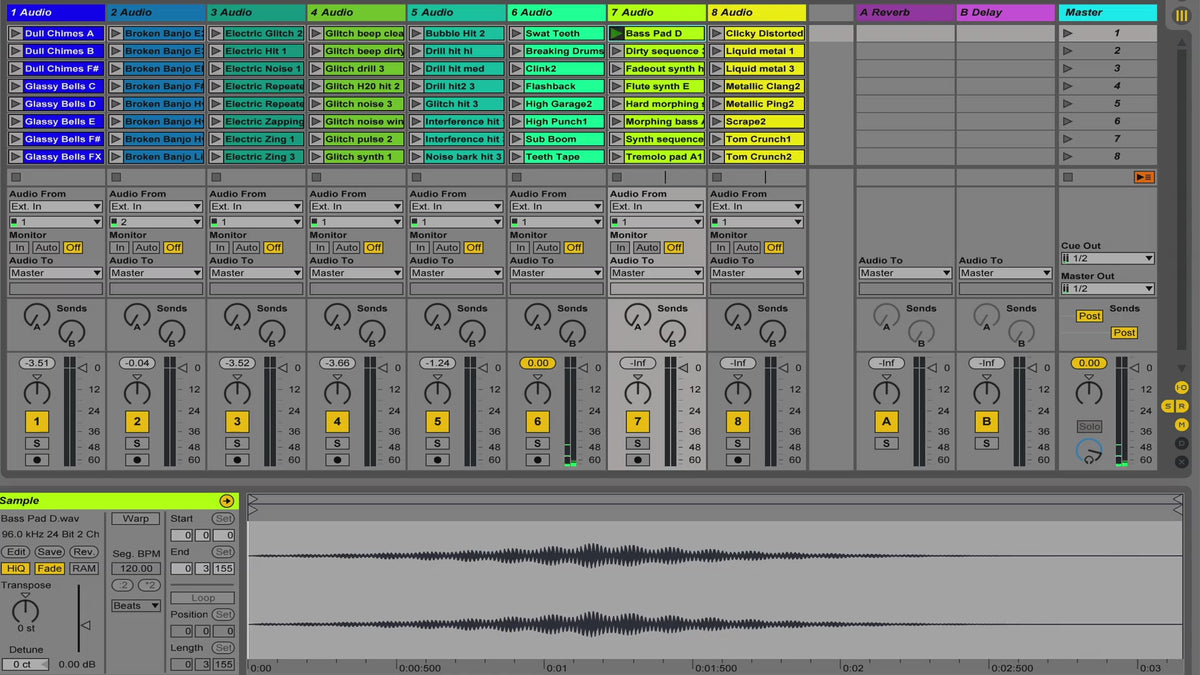Launch the Bass Pad D clip
This screenshot has width=1200, height=675.
coord(617,34)
